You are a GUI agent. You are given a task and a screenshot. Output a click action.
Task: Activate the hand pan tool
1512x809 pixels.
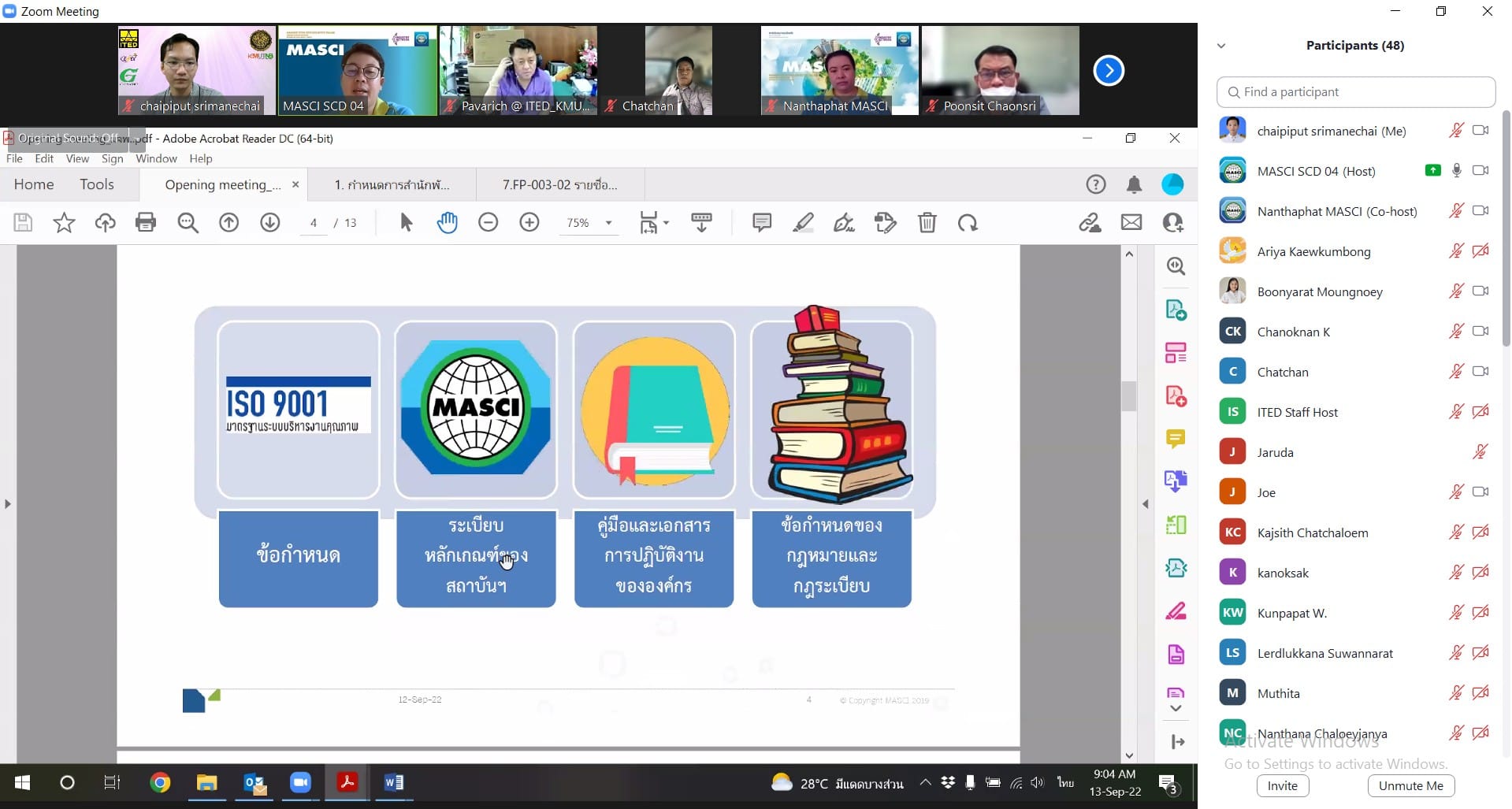448,223
